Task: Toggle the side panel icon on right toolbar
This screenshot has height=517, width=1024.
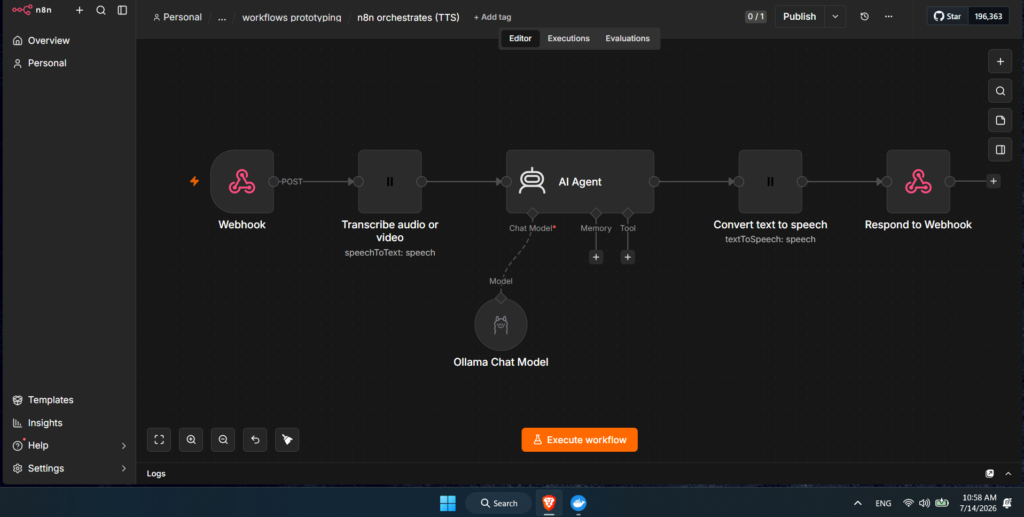Action: [1000, 149]
